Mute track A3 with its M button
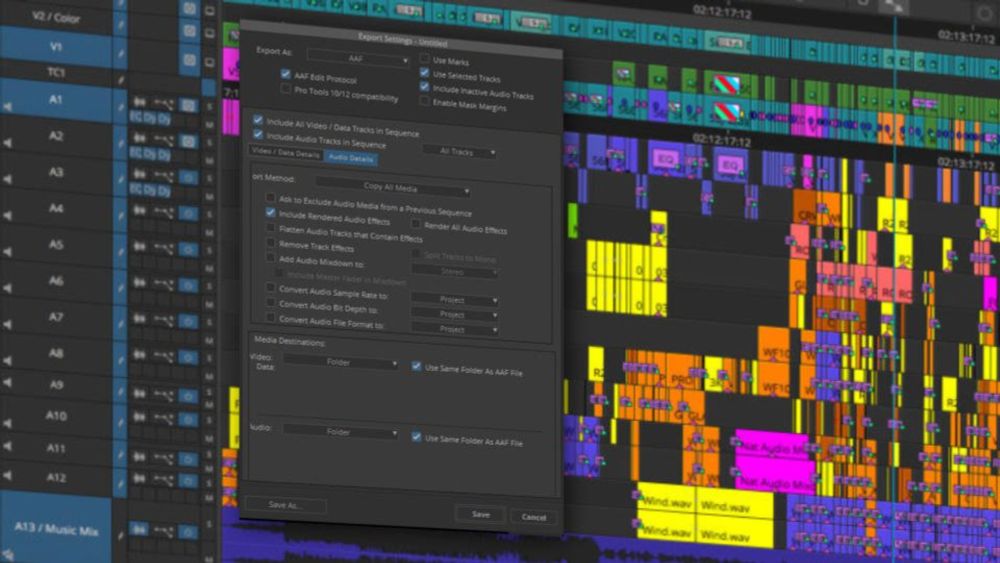 coord(209,196)
